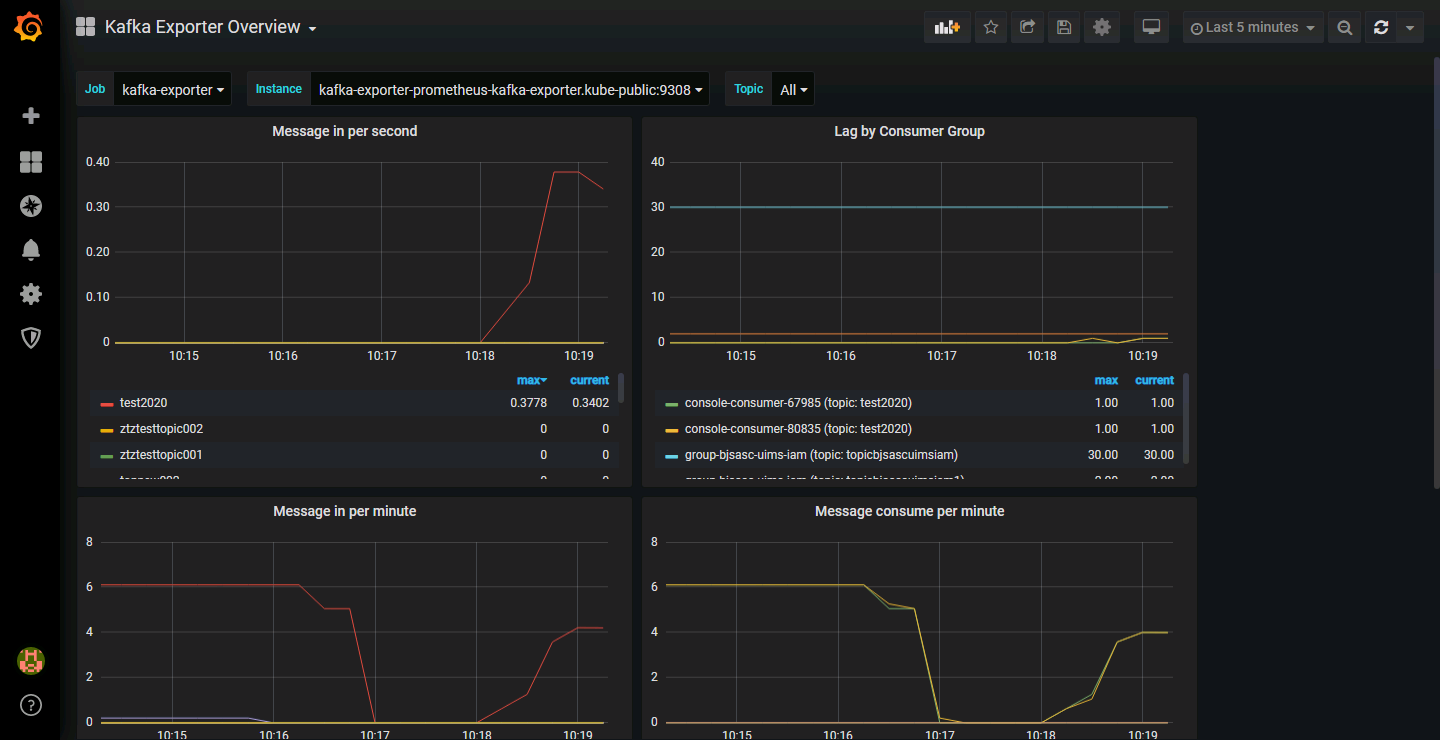Screen dimensions: 1440x740
Task: Expand the refresh interval dropdown arrow
Action: click(1410, 27)
